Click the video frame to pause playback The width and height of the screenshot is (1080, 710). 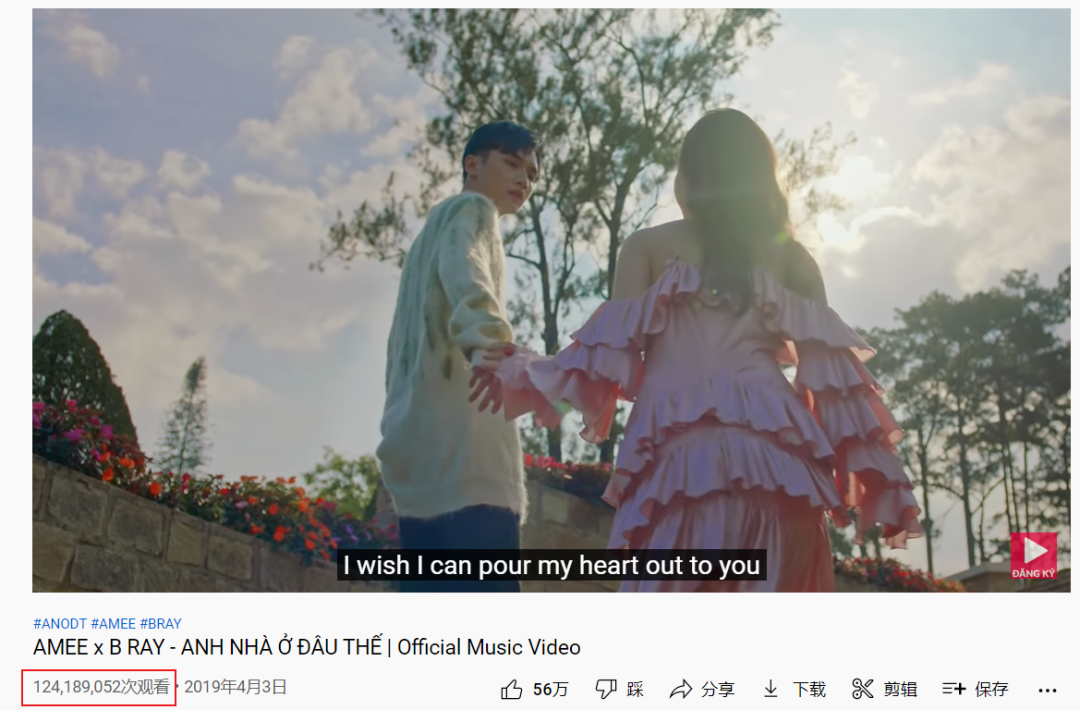(x=551, y=300)
